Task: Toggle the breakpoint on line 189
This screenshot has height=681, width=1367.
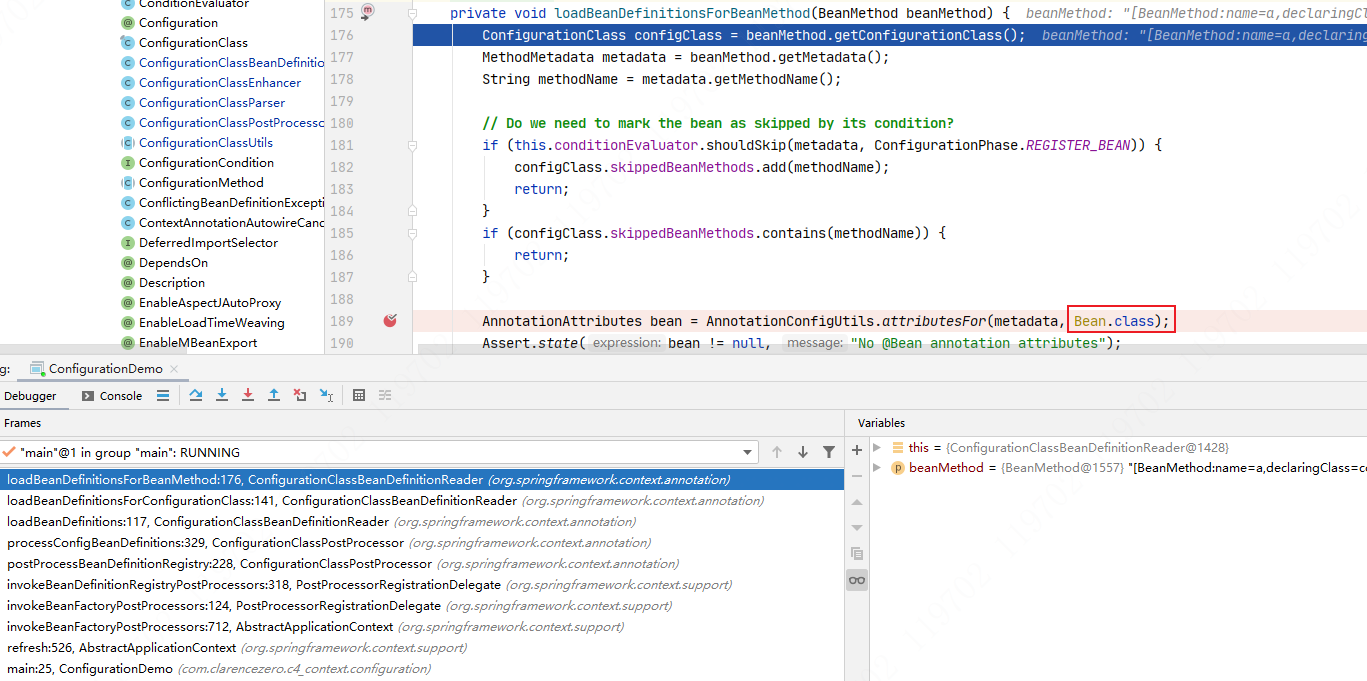Action: coord(390,321)
